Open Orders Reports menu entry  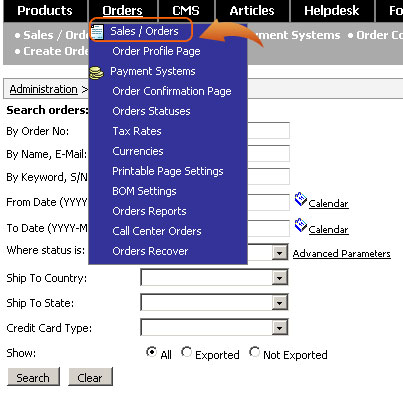(x=149, y=211)
